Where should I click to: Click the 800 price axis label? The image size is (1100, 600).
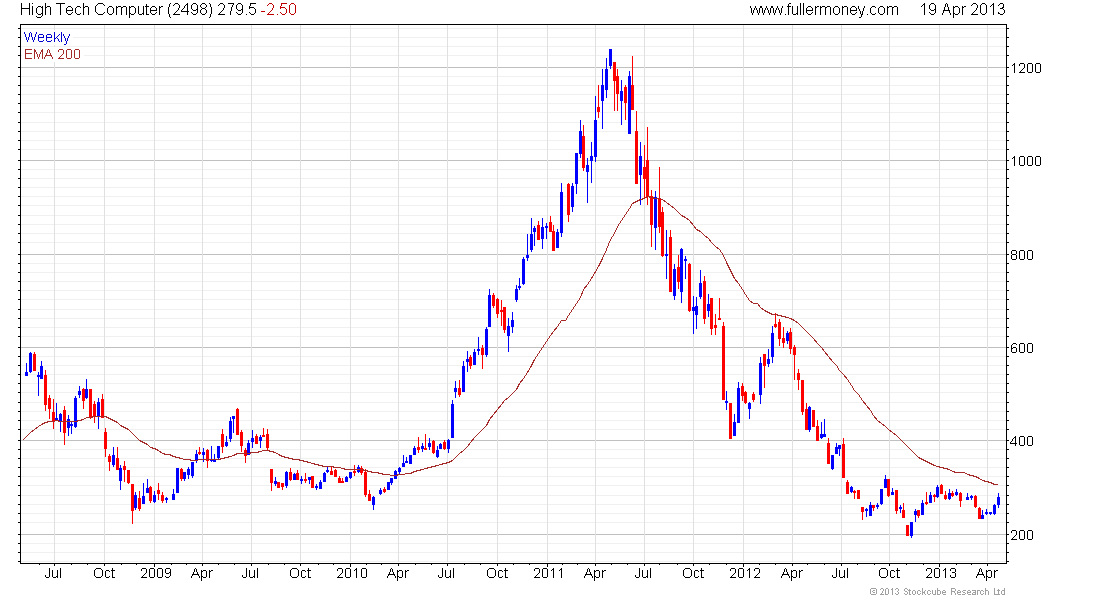pos(1021,255)
